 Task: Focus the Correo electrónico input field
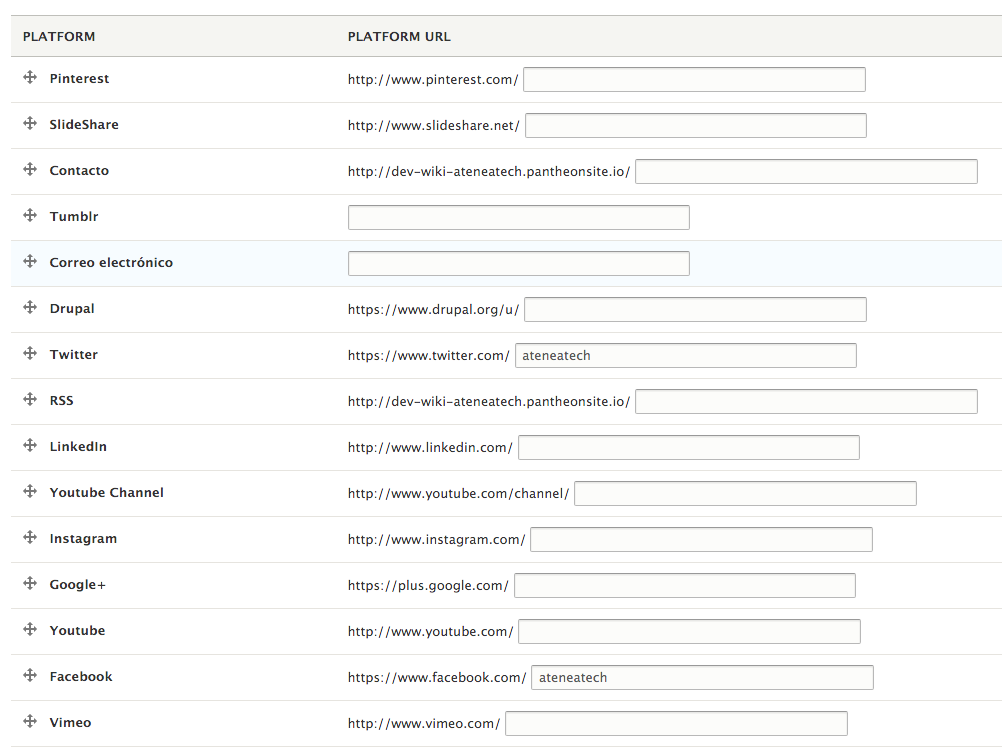pos(519,263)
